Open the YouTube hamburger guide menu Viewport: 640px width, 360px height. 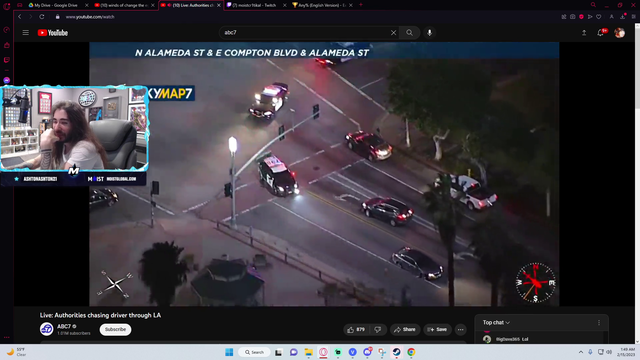click(26, 33)
